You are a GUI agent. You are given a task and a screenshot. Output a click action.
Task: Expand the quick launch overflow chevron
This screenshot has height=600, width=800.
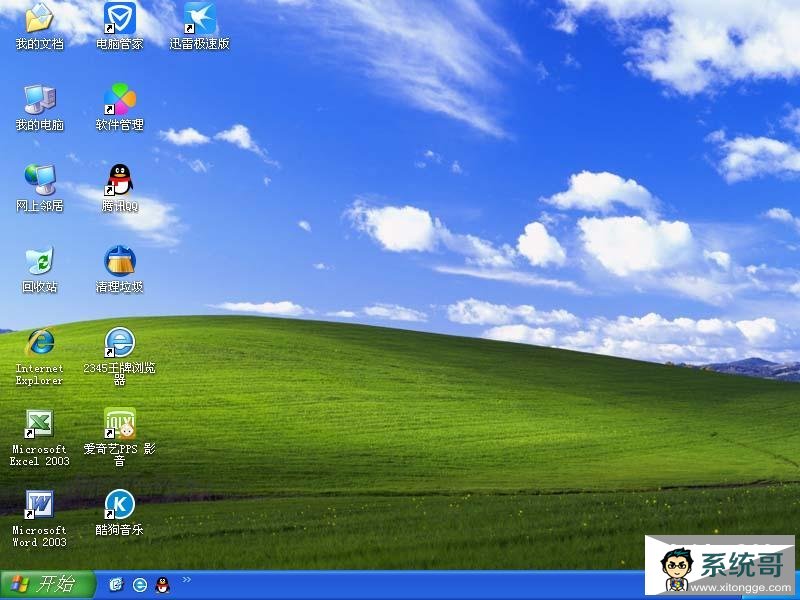pyautogui.click(x=186, y=580)
